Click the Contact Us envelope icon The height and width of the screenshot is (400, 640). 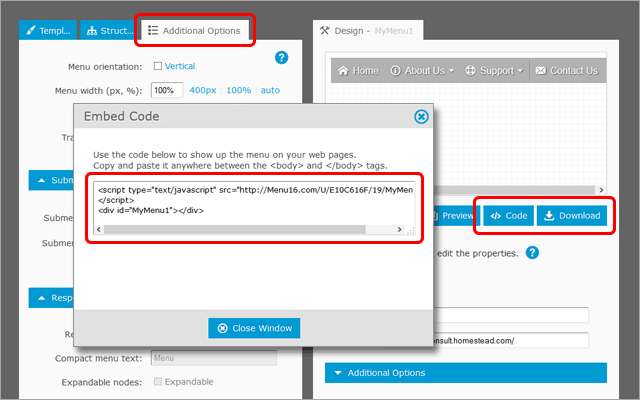click(x=540, y=71)
